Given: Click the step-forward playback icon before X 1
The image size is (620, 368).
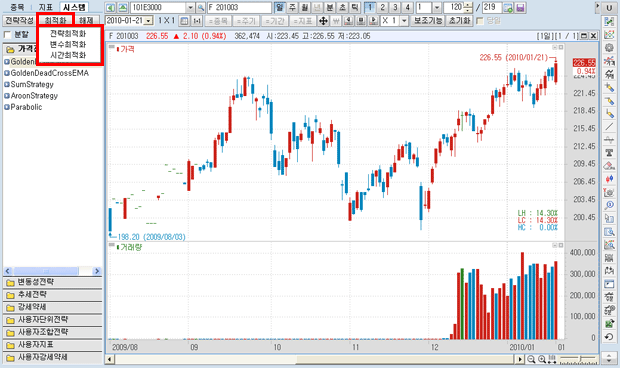Looking at the screenshot, I should pos(373,21).
